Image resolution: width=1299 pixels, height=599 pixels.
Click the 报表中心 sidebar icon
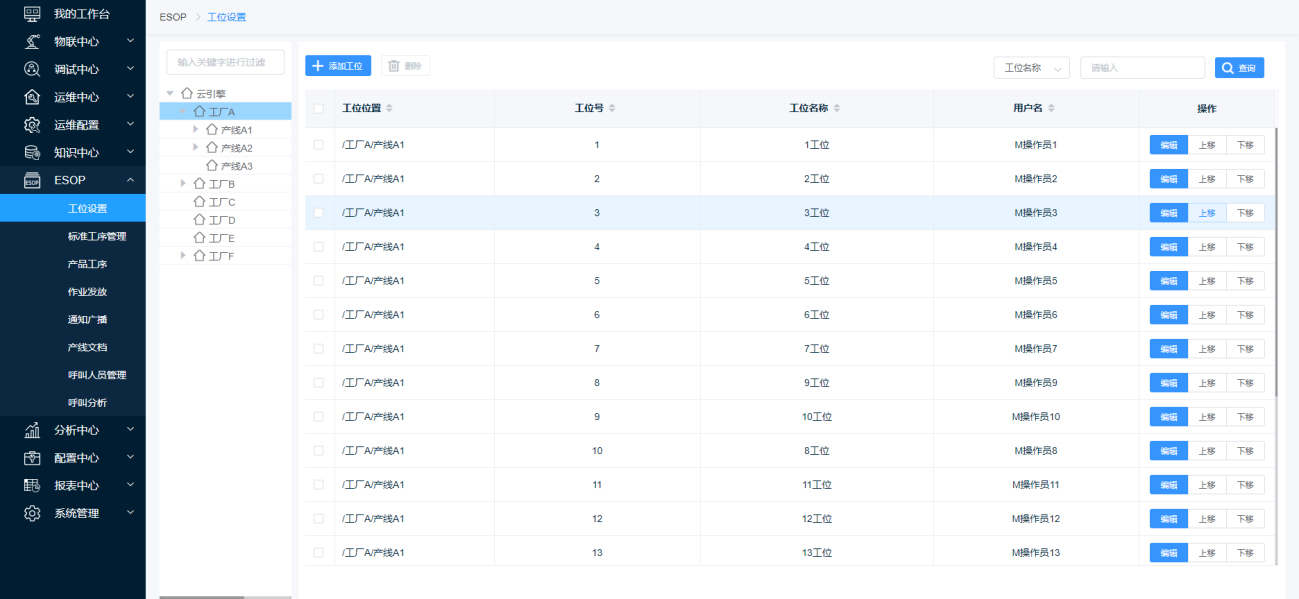tap(32, 486)
